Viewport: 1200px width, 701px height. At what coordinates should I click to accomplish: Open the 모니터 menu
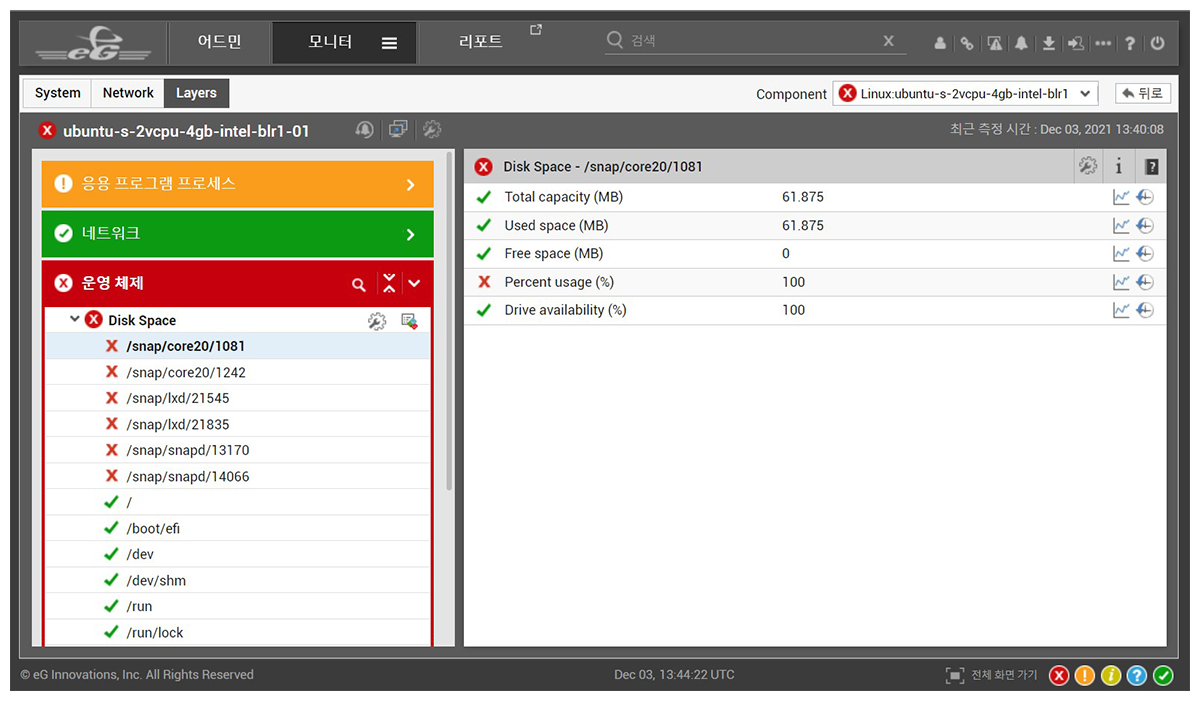(330, 43)
